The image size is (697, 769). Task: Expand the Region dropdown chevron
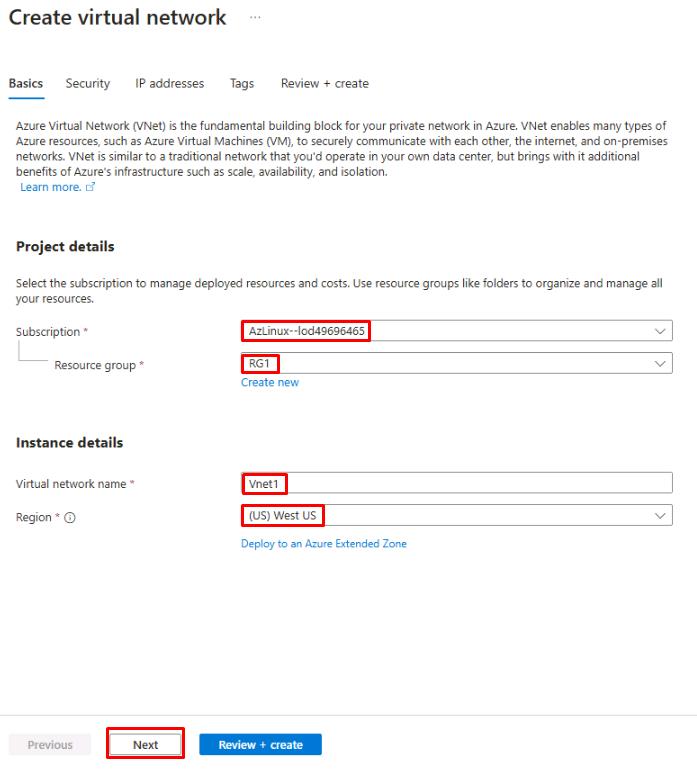[x=660, y=515]
